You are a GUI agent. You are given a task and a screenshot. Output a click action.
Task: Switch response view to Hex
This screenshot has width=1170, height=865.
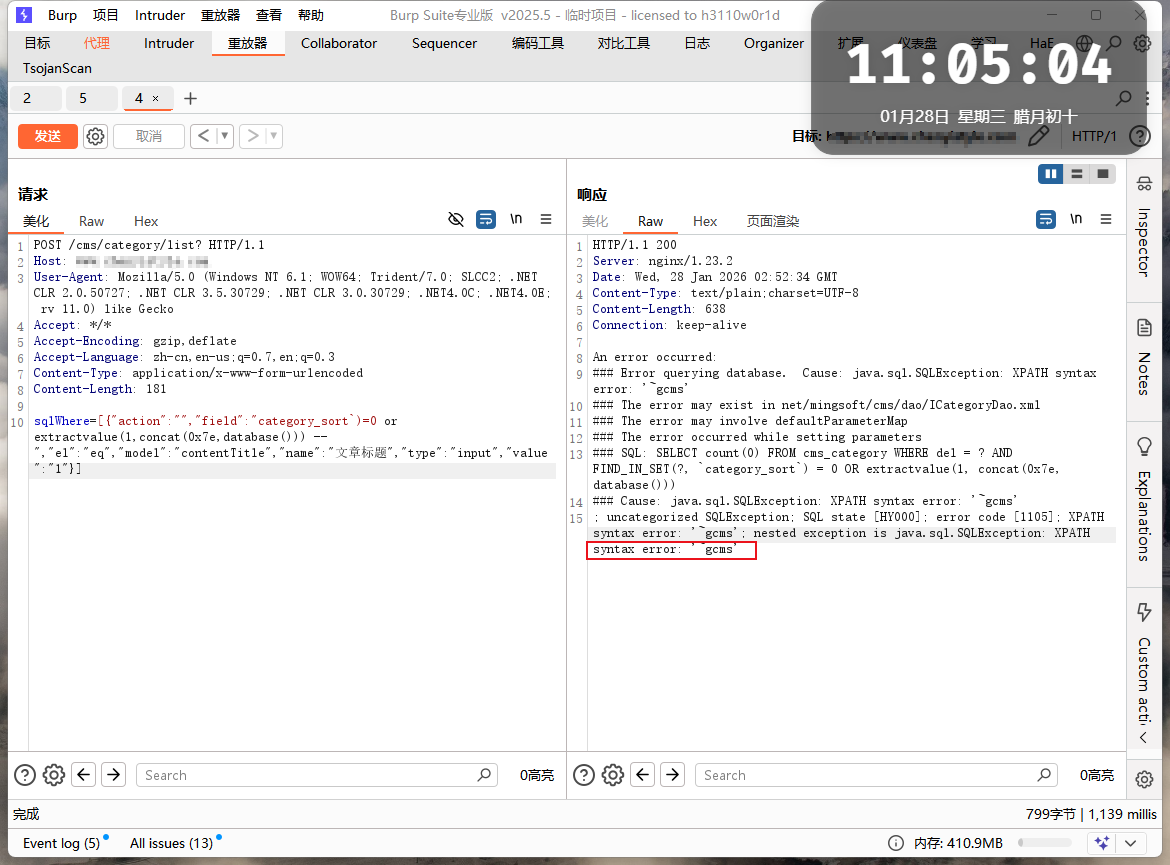click(704, 222)
